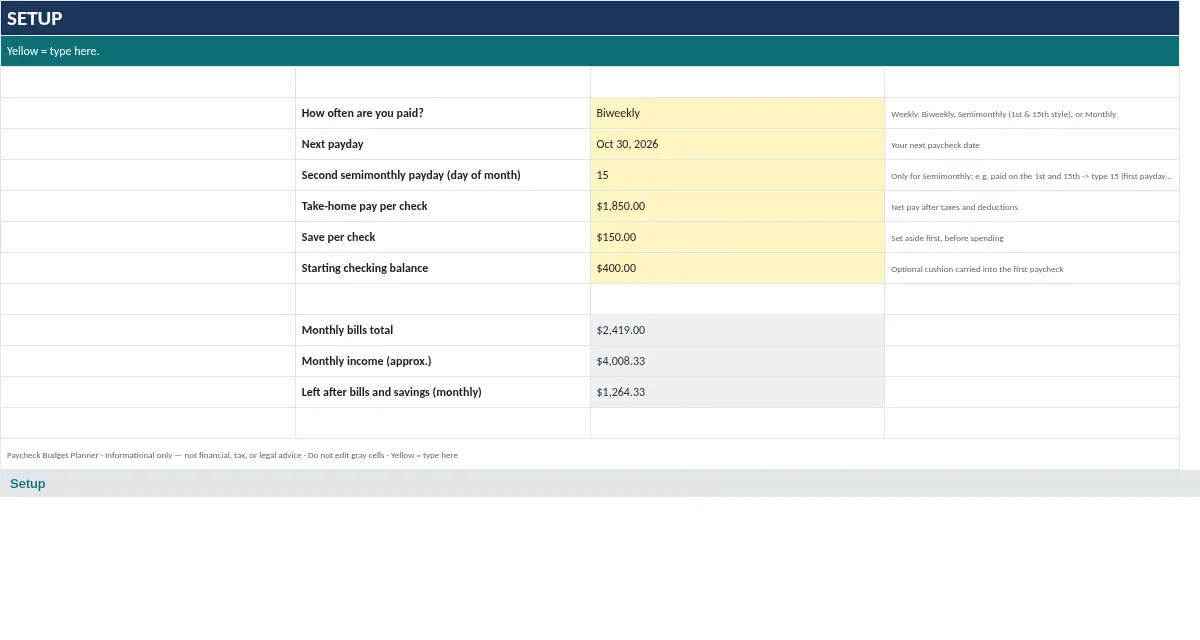Image resolution: width=1200 pixels, height=640 pixels.
Task: Click the $1,264.33 left after bills value
Action: (737, 392)
